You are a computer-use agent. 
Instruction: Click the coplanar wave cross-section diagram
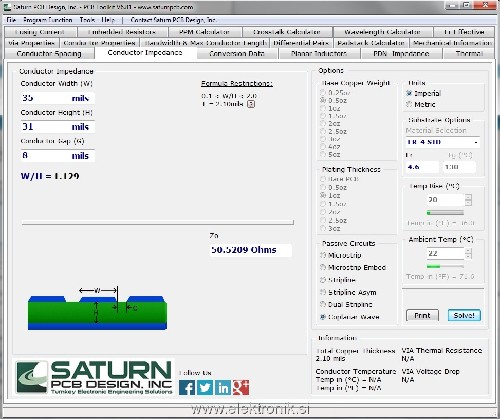coord(97,308)
